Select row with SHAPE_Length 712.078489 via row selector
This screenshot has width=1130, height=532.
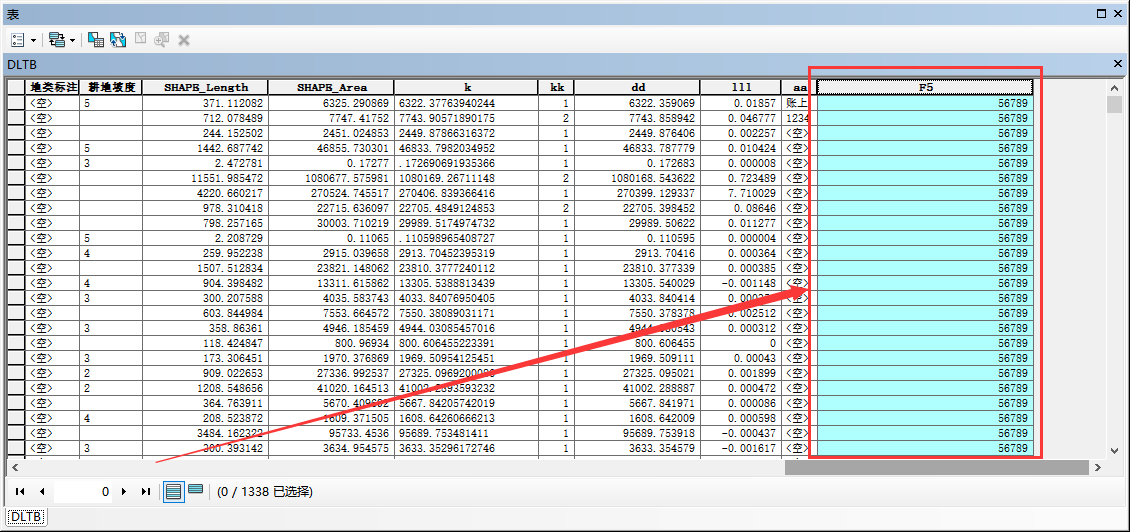16,118
